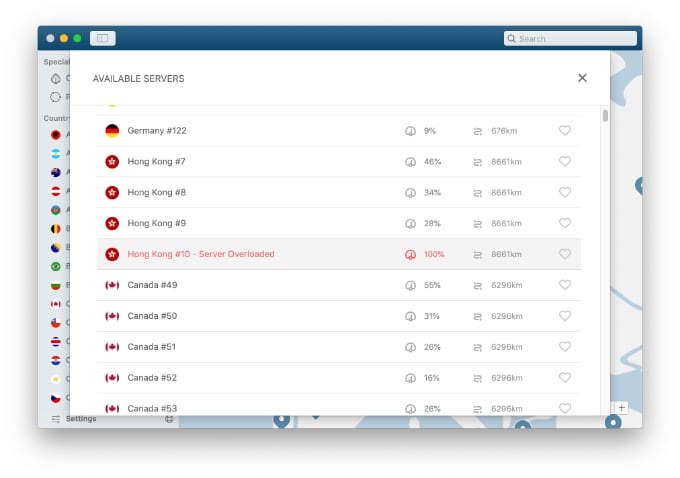Select Canada #50 server name

tap(152, 316)
